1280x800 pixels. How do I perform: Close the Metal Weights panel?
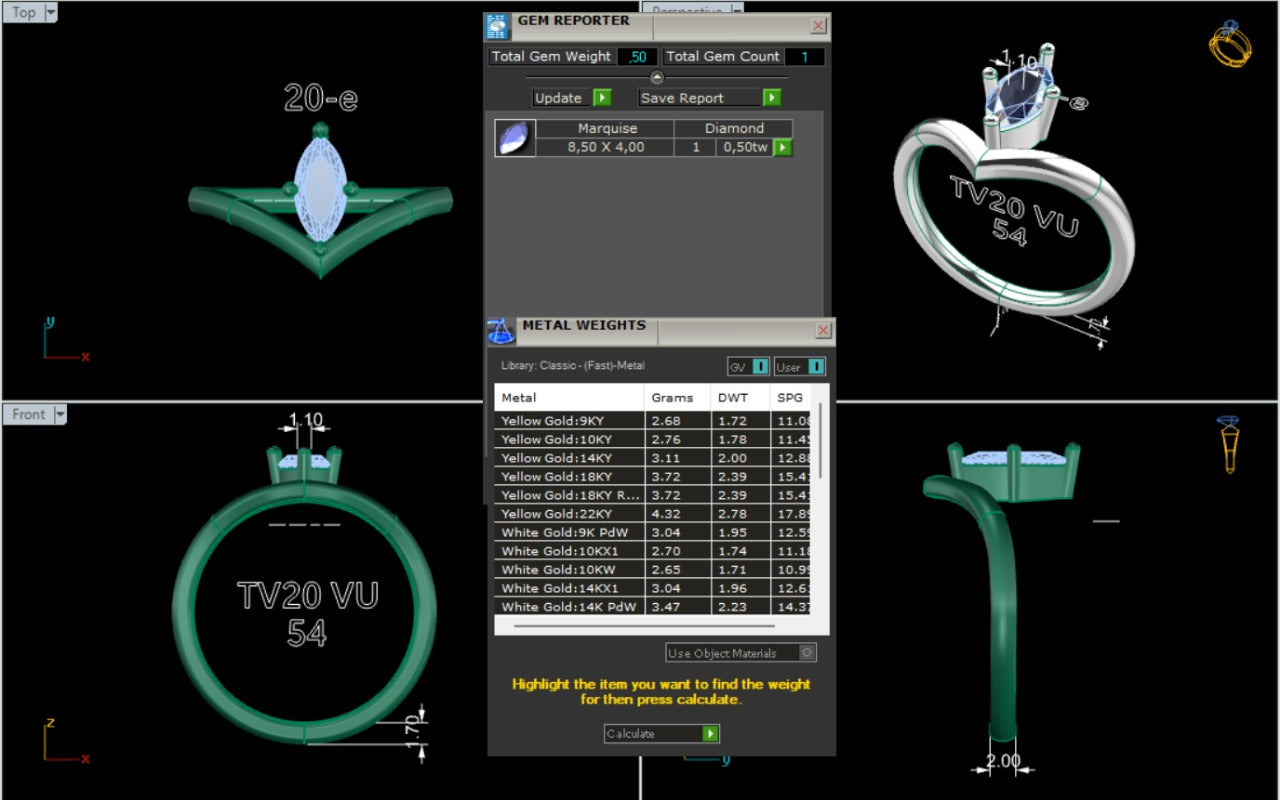click(x=823, y=330)
